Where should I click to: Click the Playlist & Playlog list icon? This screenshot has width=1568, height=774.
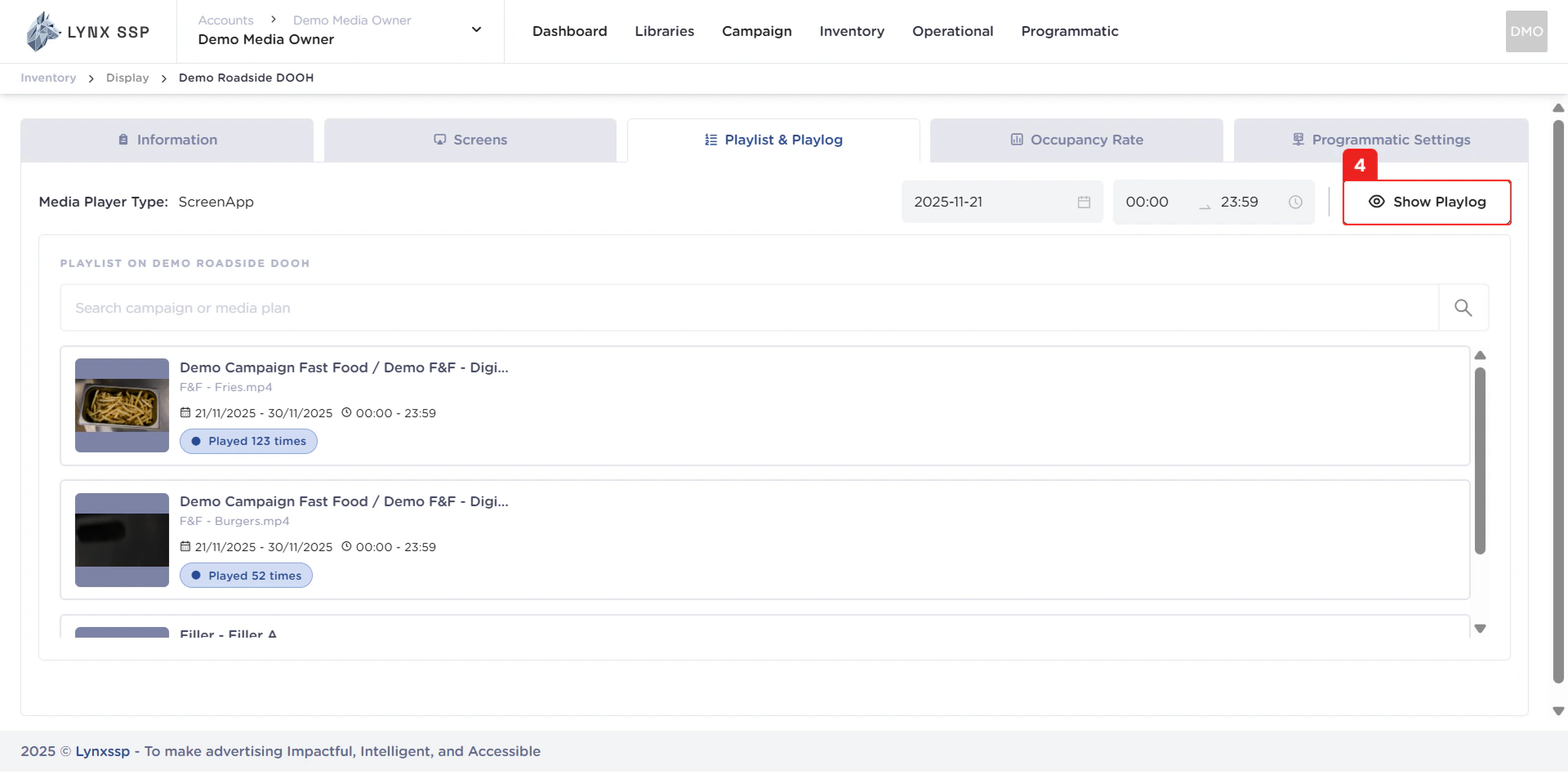pos(710,140)
